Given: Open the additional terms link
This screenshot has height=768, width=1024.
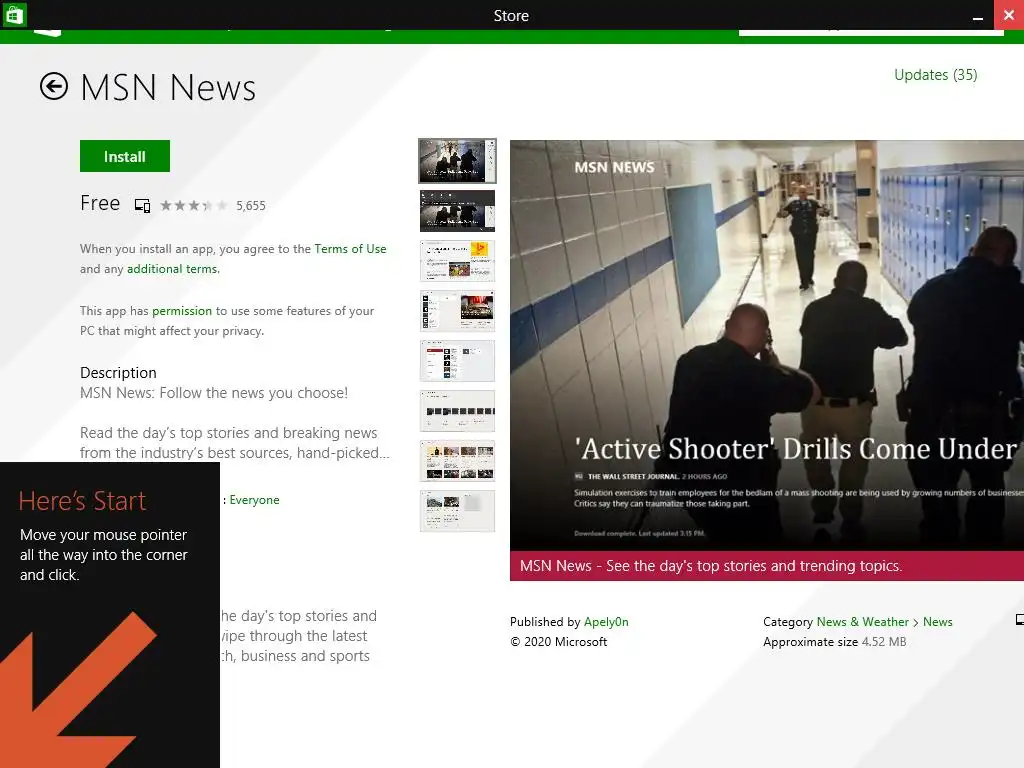Looking at the screenshot, I should tap(172, 269).
